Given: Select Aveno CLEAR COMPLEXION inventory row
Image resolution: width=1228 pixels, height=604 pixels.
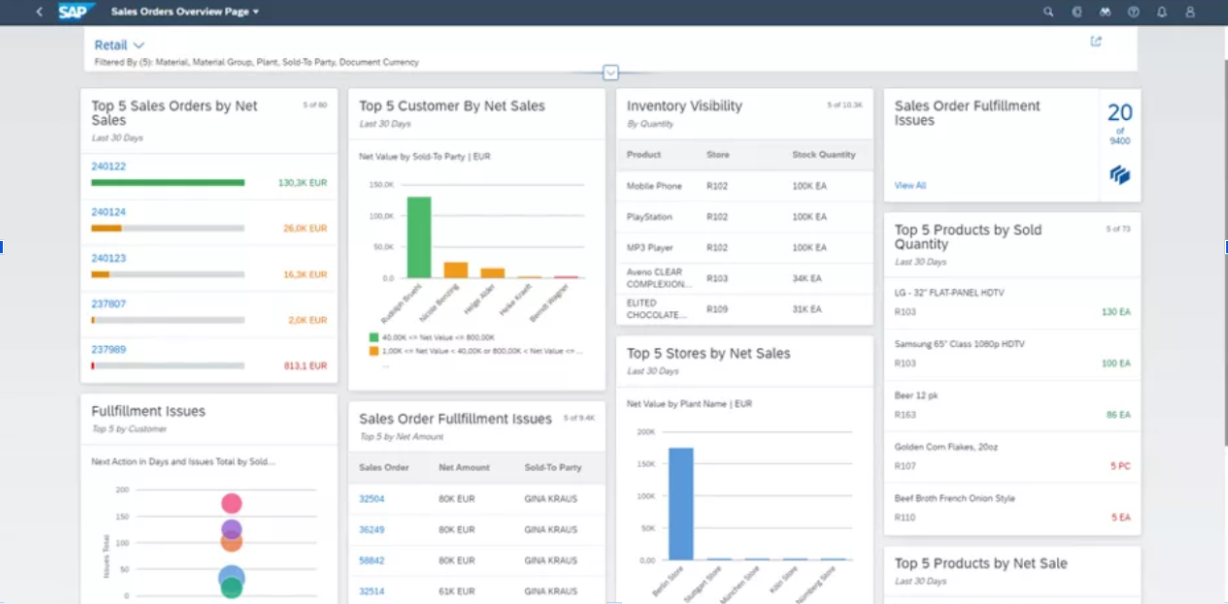Looking at the screenshot, I should pos(744,279).
